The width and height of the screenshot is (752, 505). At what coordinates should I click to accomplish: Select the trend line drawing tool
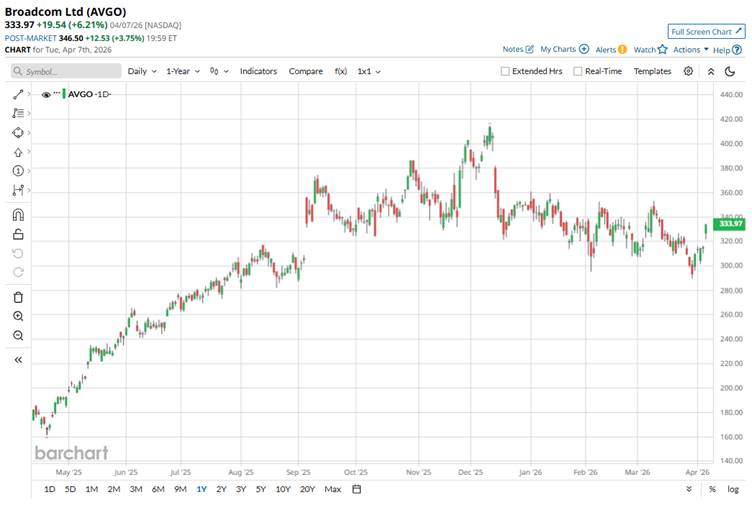point(18,94)
